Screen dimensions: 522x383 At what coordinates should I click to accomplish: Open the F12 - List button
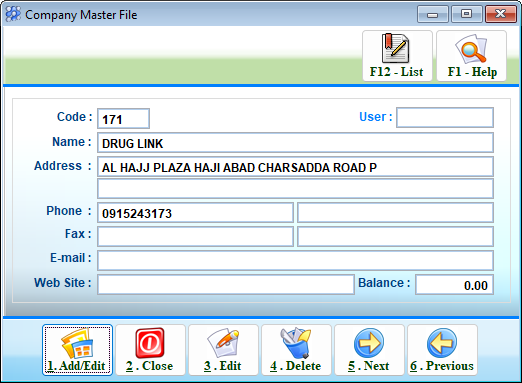[397, 56]
